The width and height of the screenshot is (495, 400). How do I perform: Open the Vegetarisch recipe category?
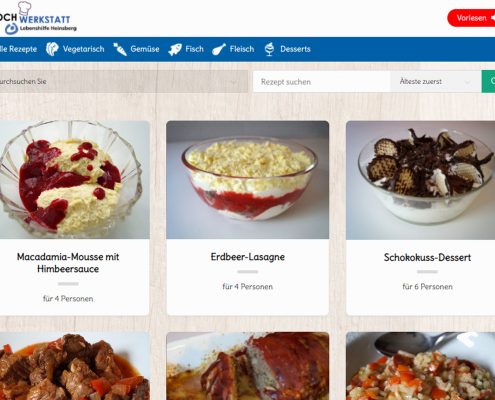(x=83, y=49)
